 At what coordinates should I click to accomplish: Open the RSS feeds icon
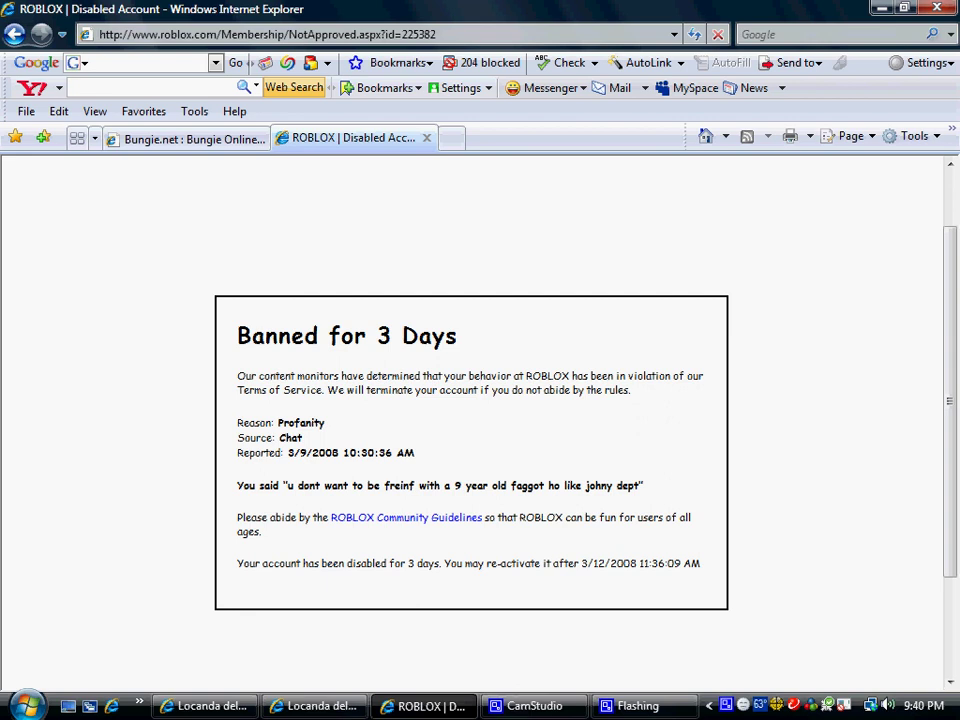tap(747, 136)
